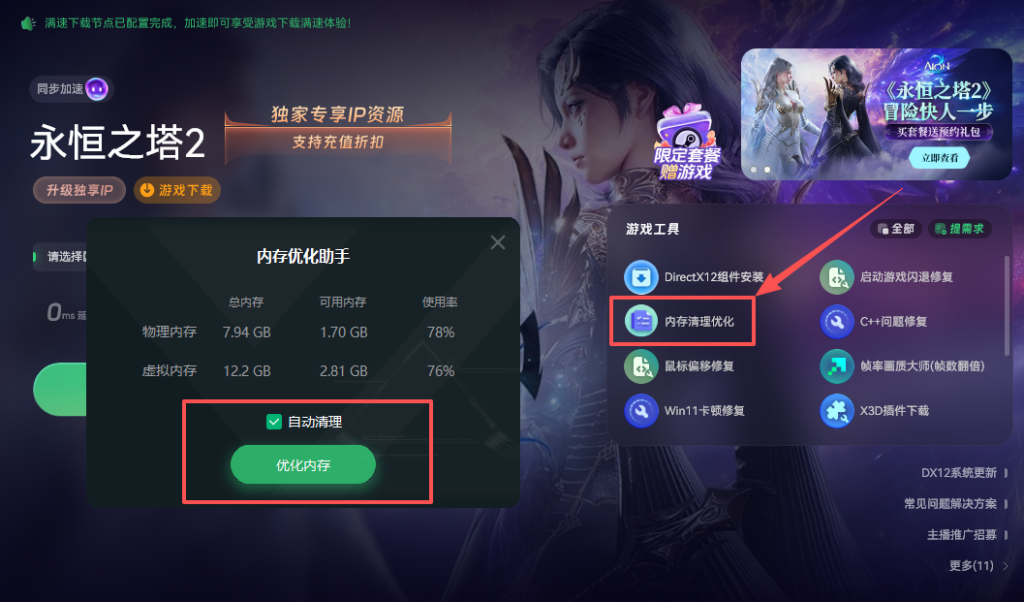Open the 限定套餐赠游戏 gift icon
1024x602 pixels.
tap(687, 142)
